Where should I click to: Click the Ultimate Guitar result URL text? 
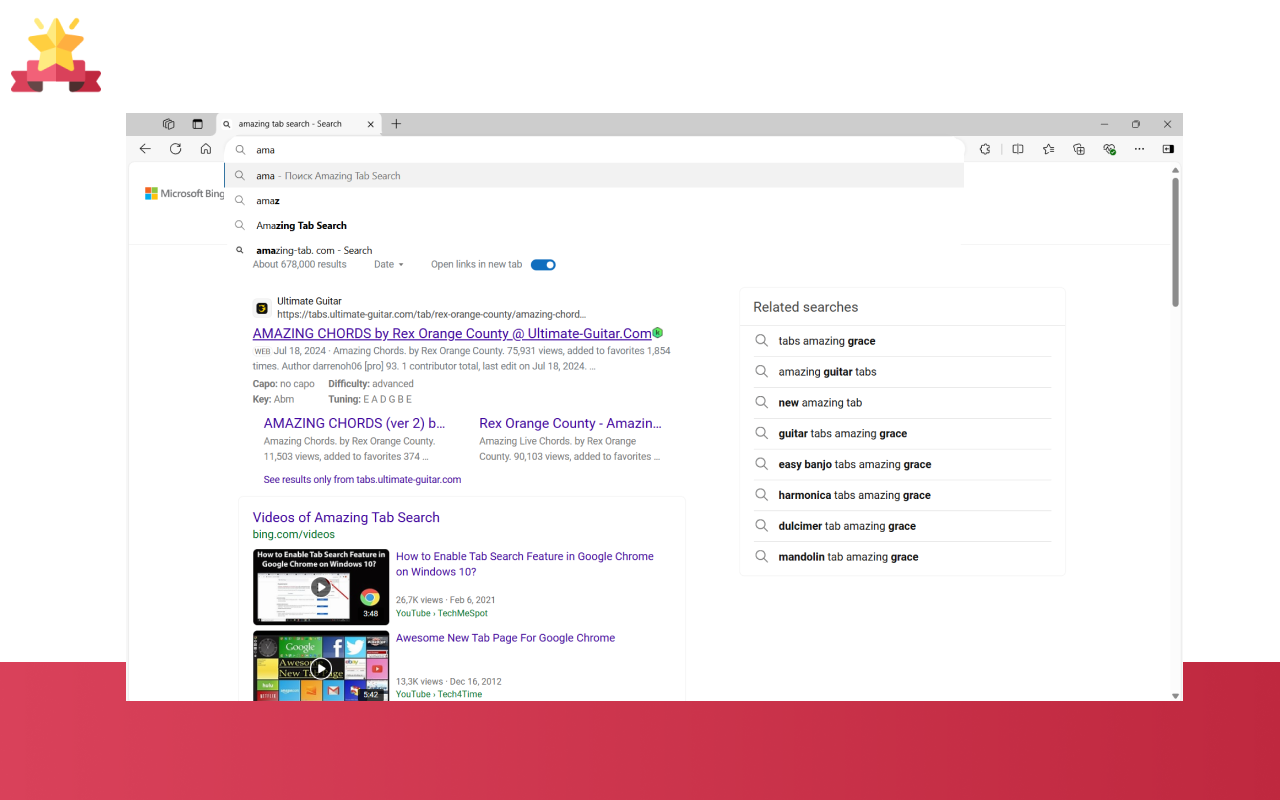432,315
